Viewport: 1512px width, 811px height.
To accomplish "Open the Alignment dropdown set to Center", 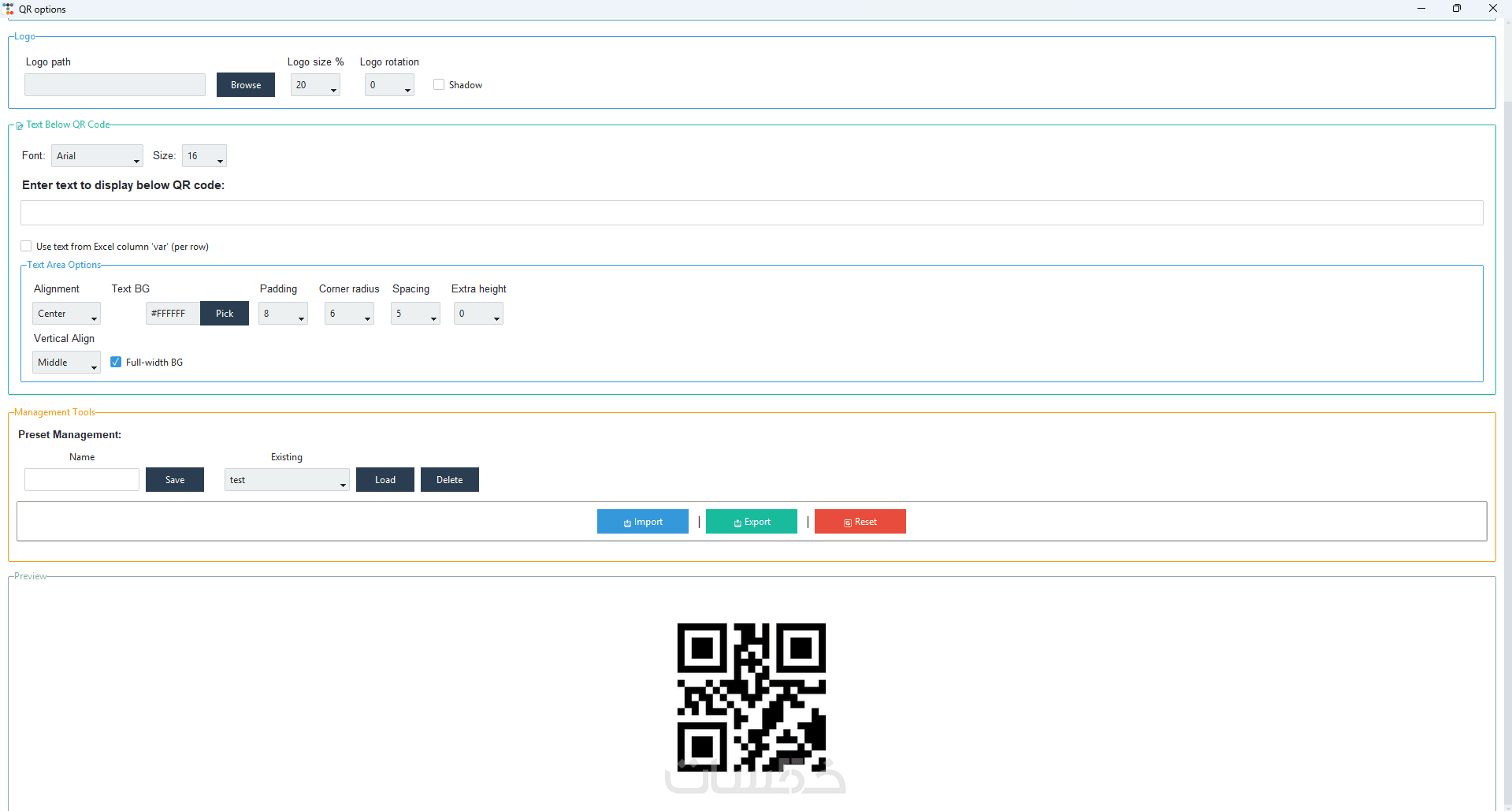I will tap(66, 314).
